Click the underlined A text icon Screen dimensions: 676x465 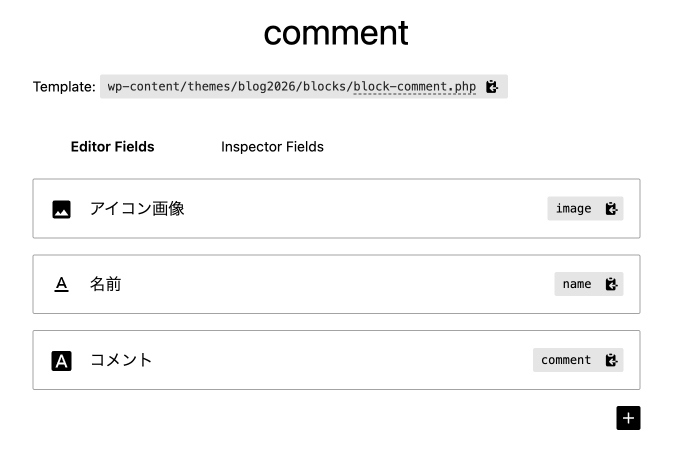coord(62,285)
